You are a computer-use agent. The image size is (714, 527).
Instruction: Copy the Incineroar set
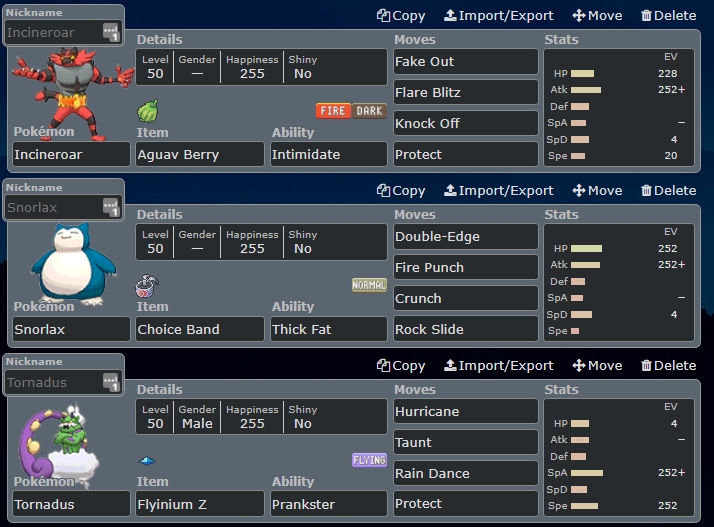[401, 15]
